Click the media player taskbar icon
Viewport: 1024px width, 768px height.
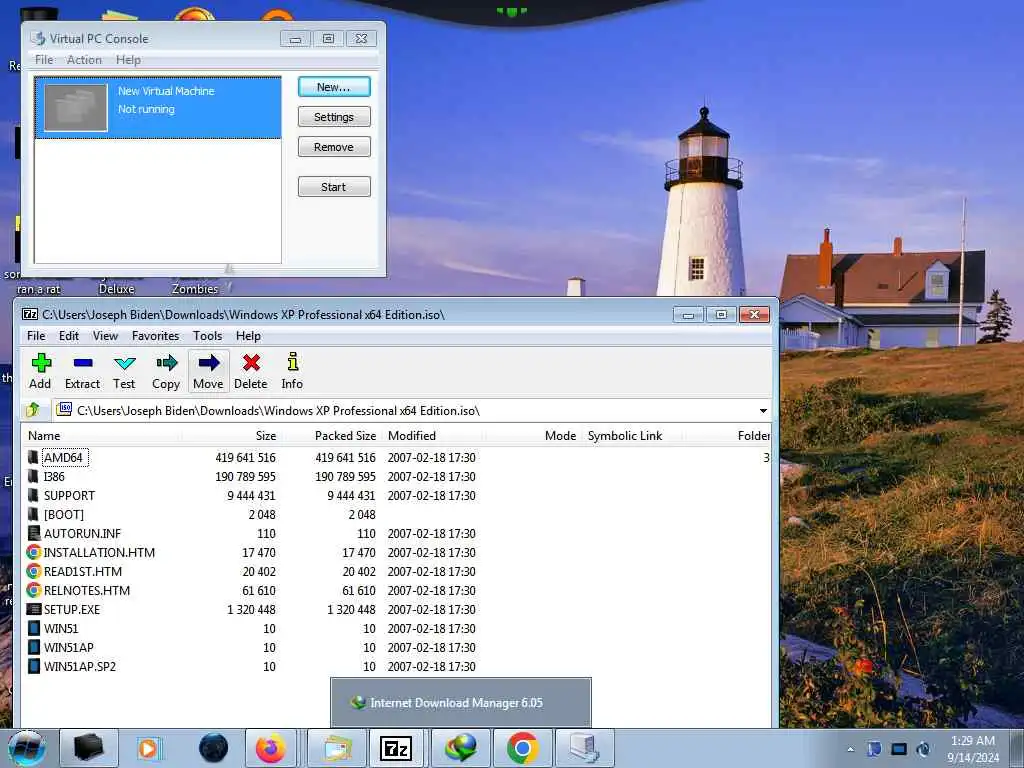(x=149, y=748)
